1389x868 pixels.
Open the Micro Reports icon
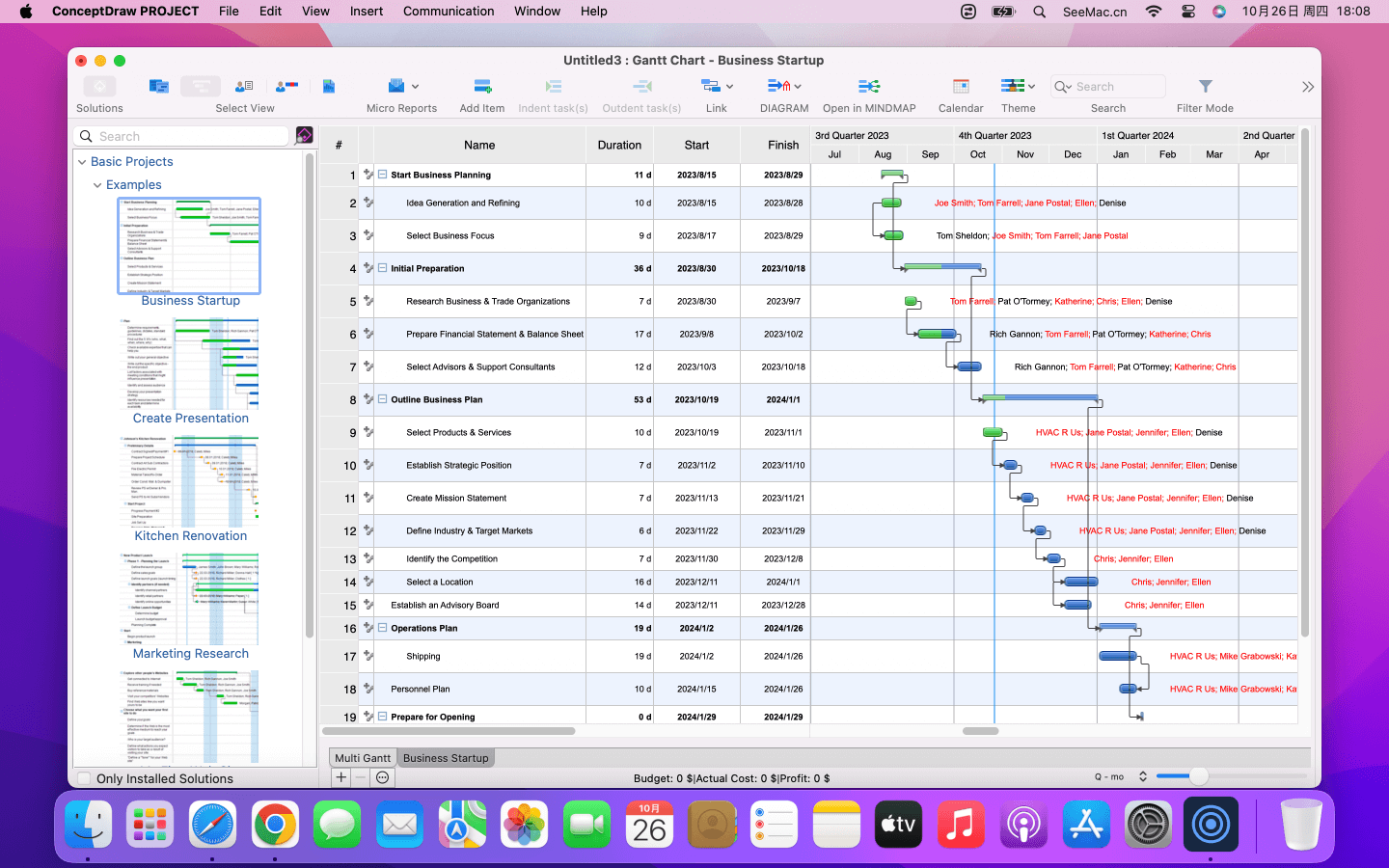tap(396, 87)
